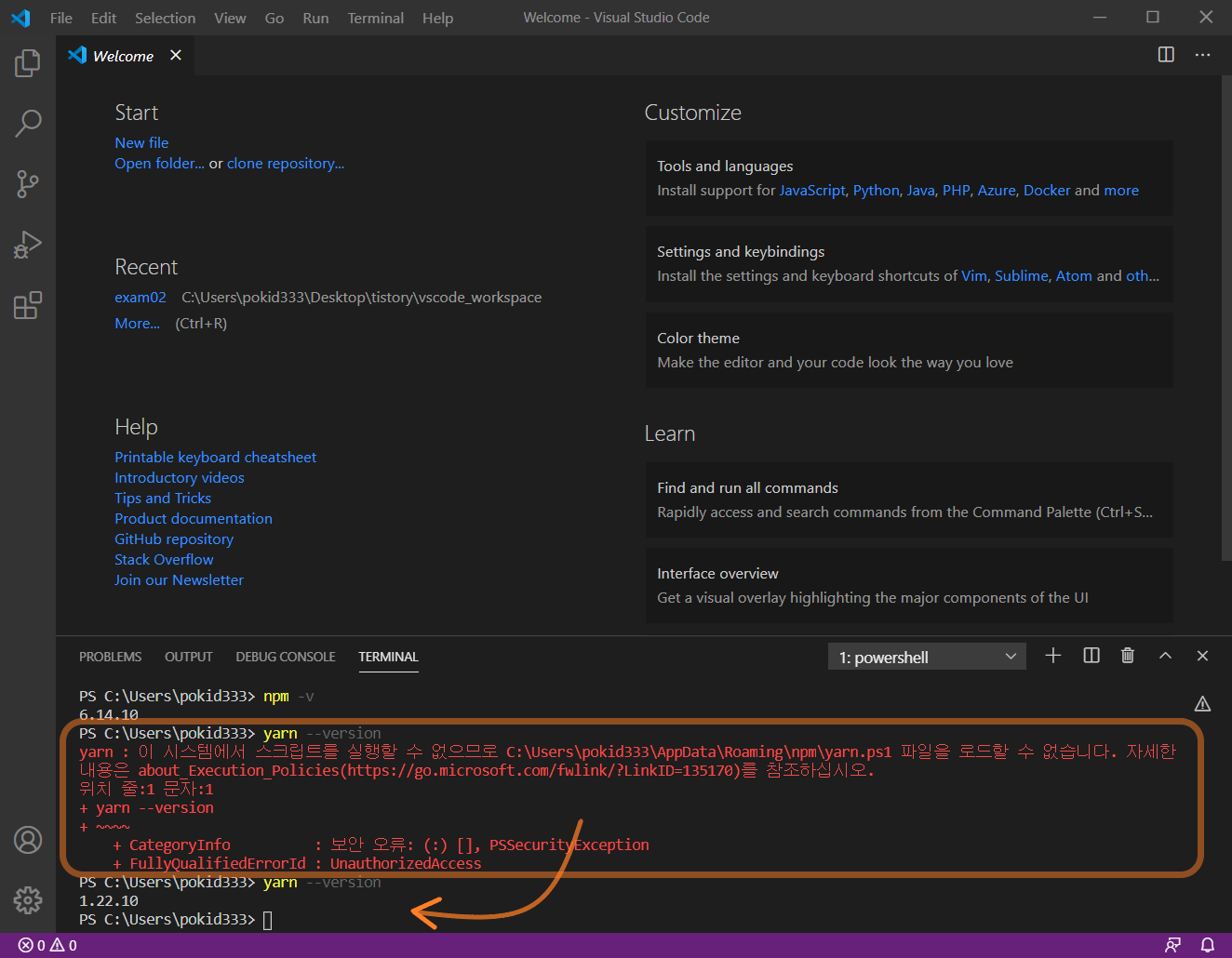The height and width of the screenshot is (958, 1232).
Task: Click the Open folder... link
Action: tap(159, 163)
